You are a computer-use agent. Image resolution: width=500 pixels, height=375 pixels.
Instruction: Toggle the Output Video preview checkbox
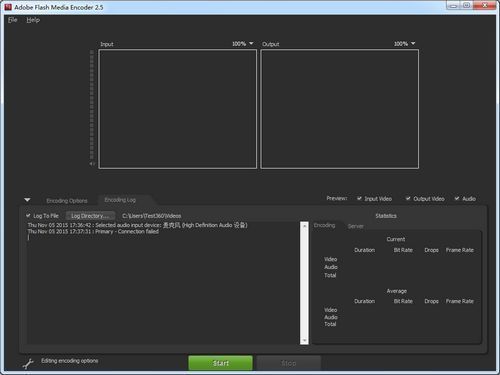[408, 199]
